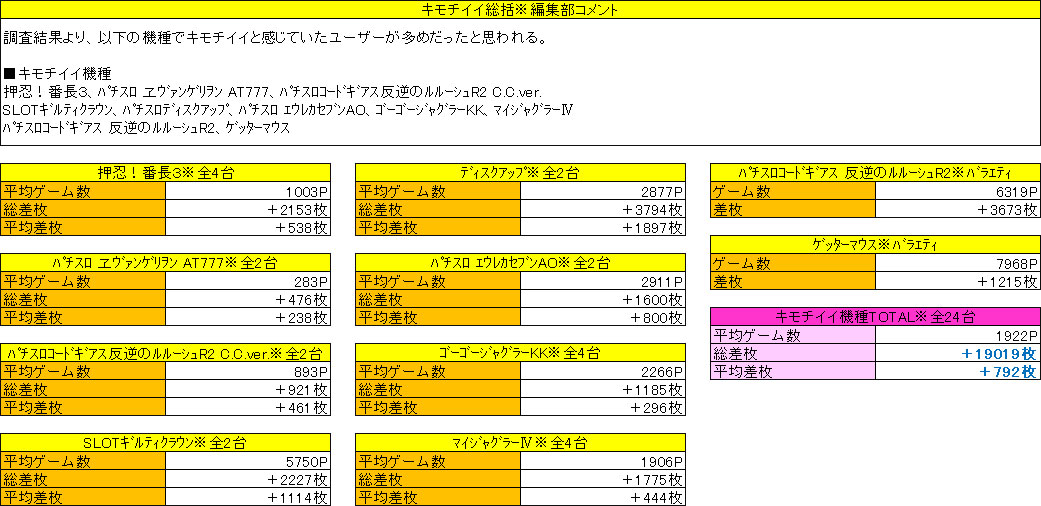The height and width of the screenshot is (506, 1041).
Task: Click the ディスクアップ 全2台 table header
Action: pos(520,173)
